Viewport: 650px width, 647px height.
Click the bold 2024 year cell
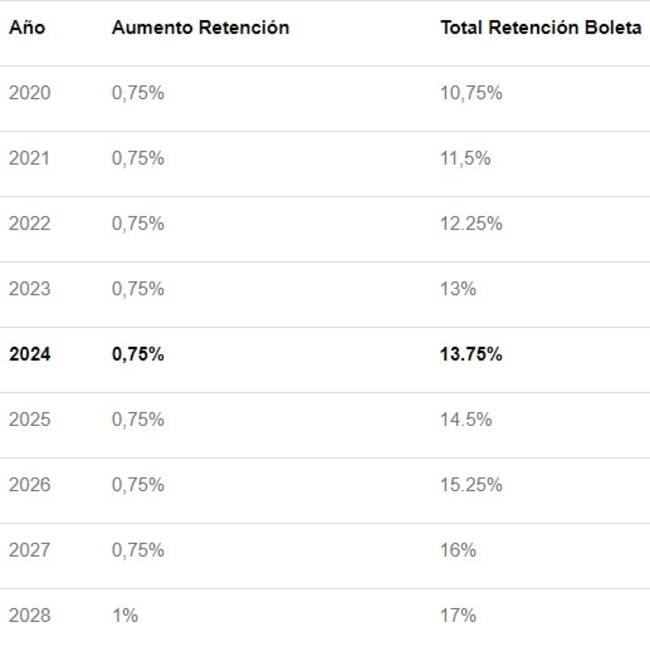[29, 354]
